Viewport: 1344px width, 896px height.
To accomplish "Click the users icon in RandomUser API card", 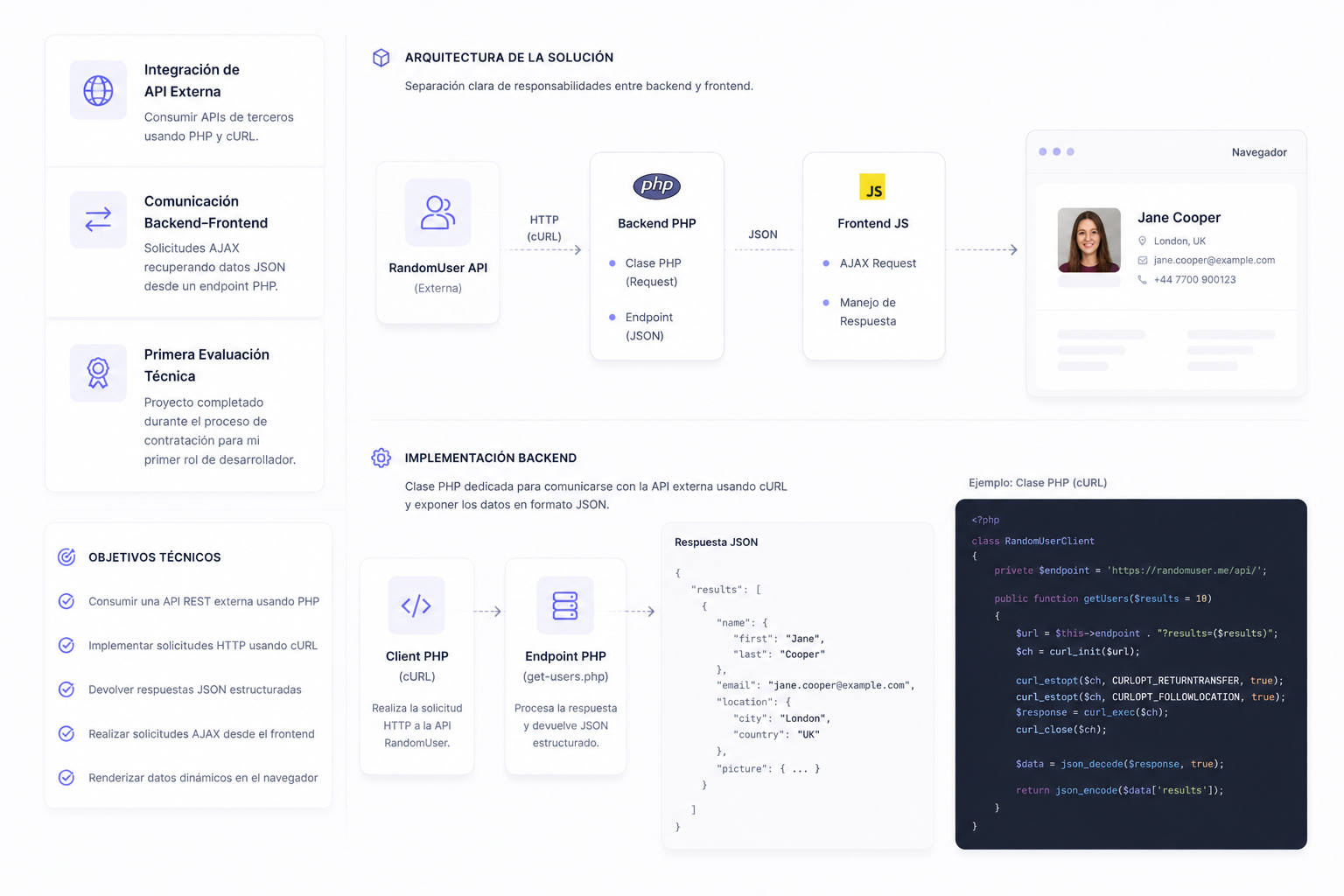I will (x=437, y=213).
